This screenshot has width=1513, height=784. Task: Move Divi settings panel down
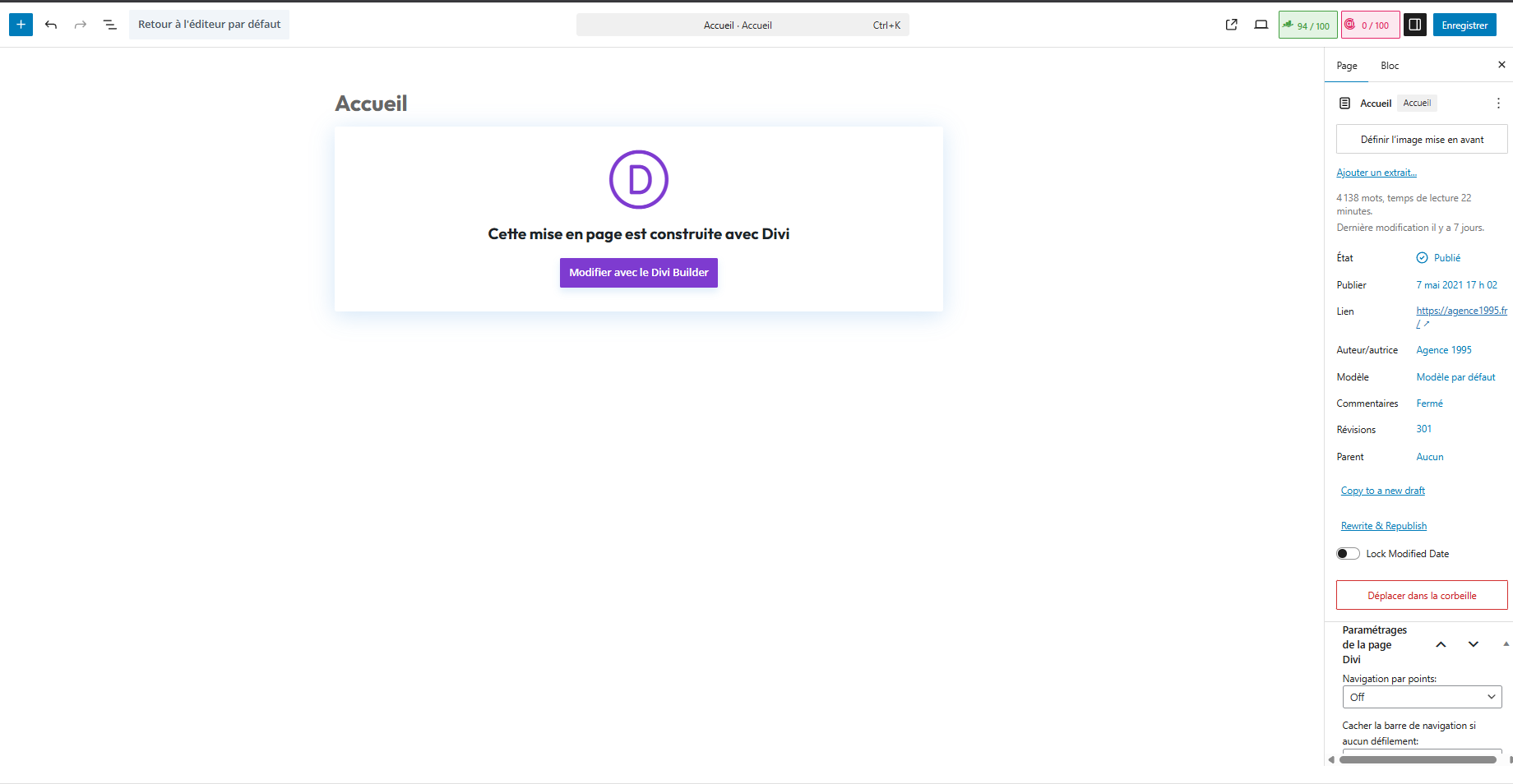pos(1474,644)
